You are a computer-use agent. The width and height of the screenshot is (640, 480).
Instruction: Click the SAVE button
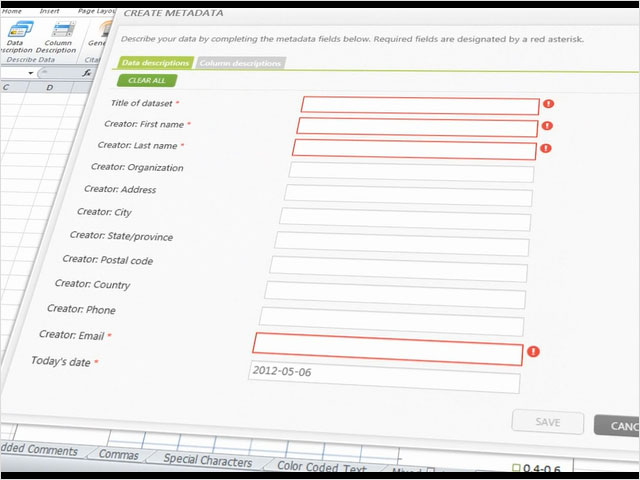[x=547, y=422]
